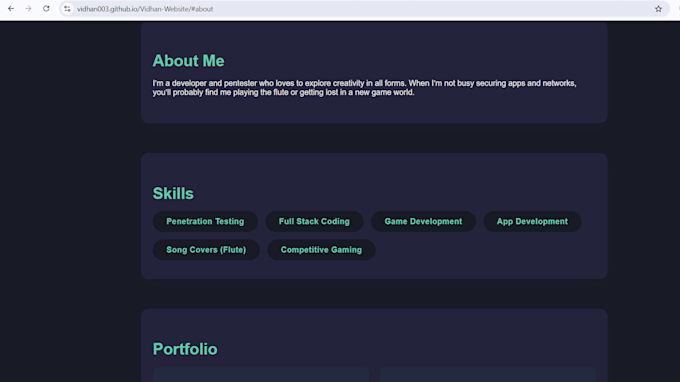Click the Portfolio heading

coord(185,349)
